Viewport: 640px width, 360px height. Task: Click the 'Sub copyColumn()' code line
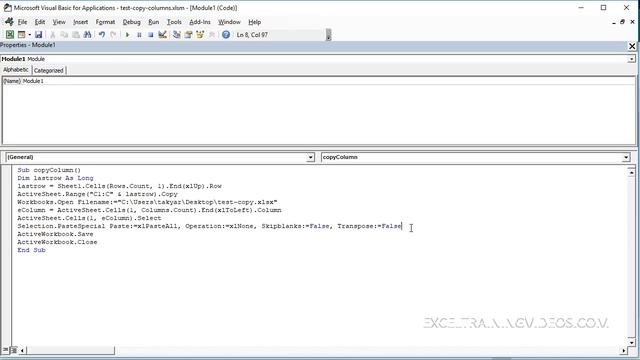pyautogui.click(x=49, y=170)
